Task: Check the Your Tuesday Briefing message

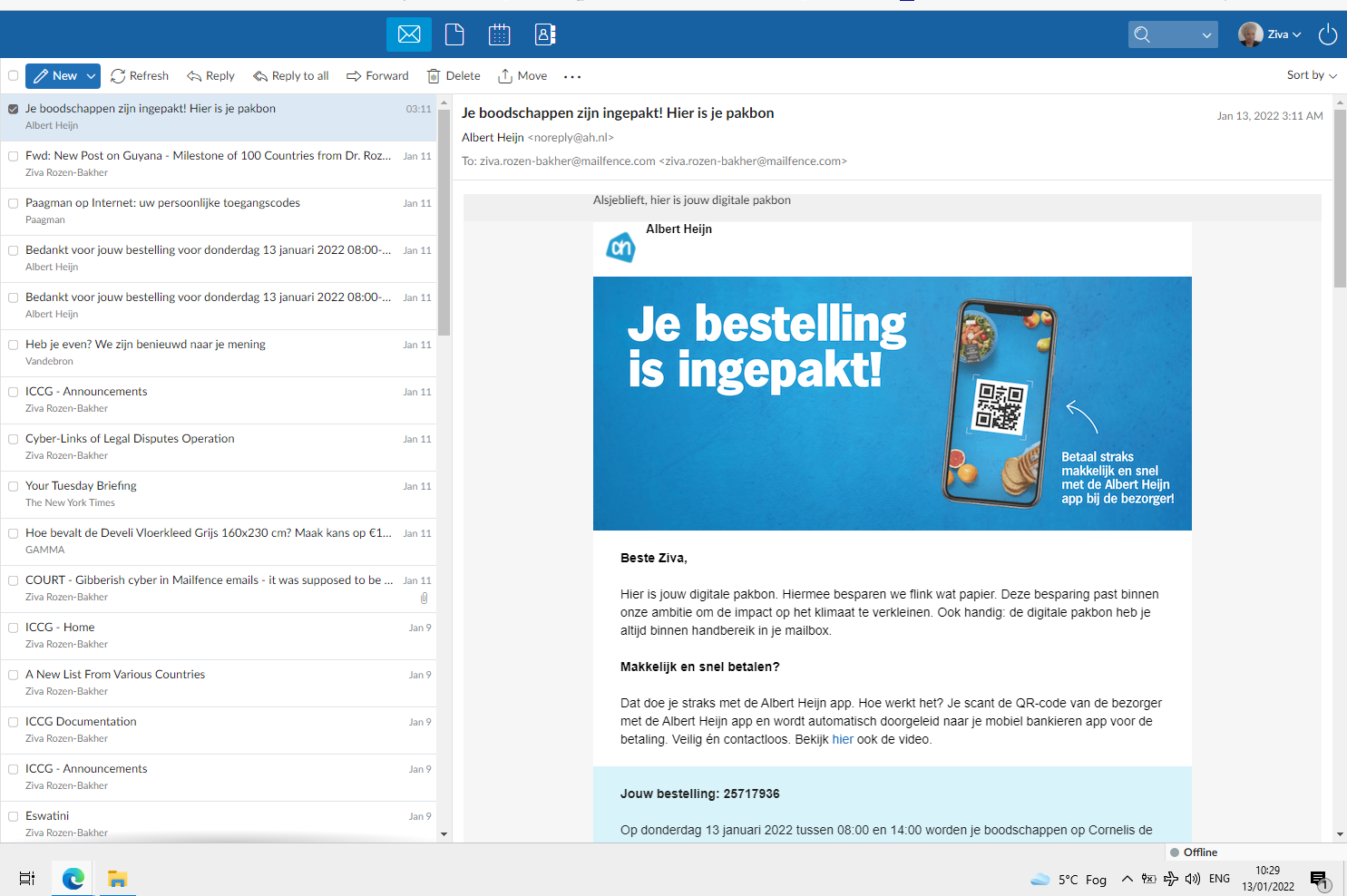Action: 14,486
